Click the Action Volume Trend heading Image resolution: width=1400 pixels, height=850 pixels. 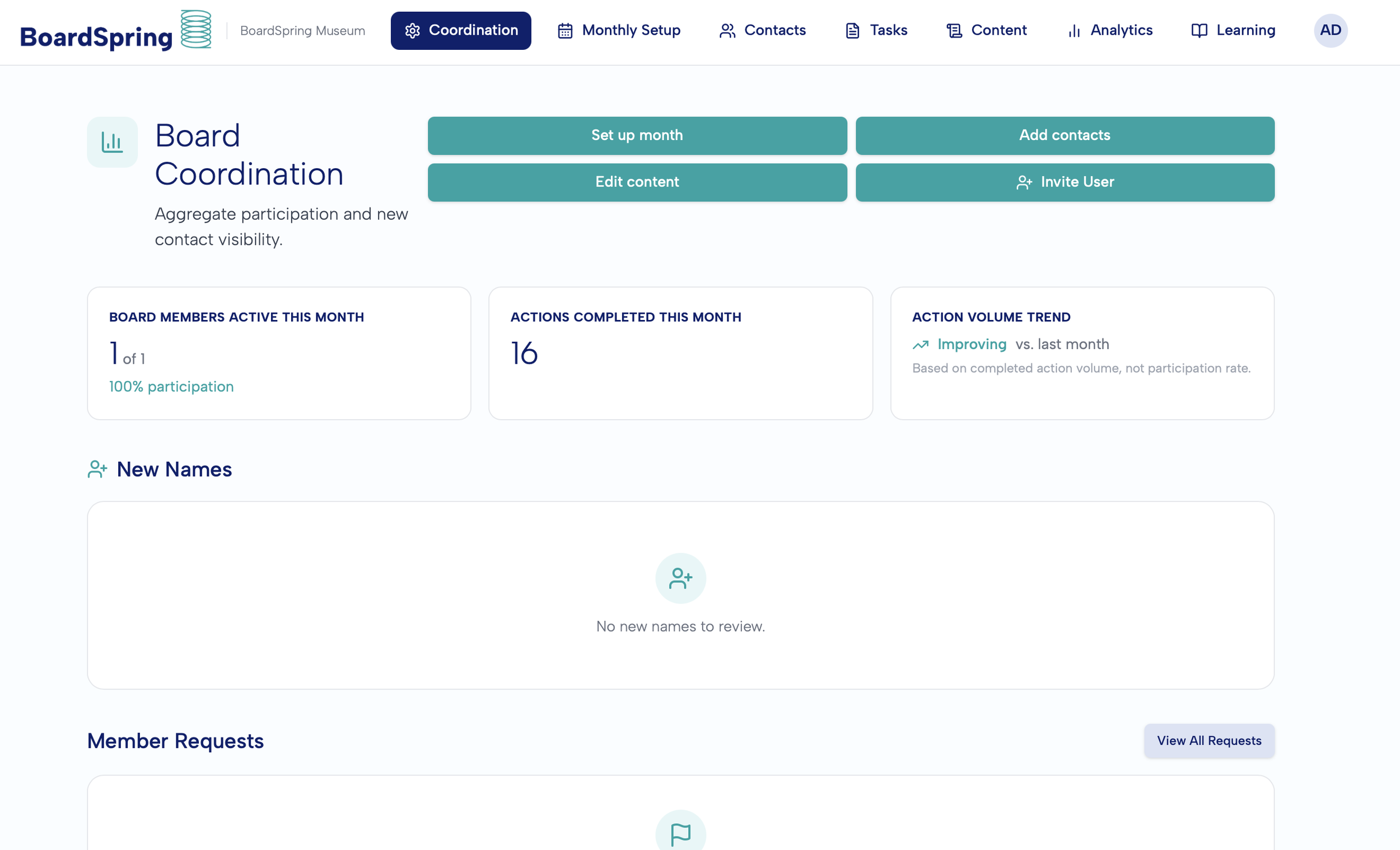point(991,317)
